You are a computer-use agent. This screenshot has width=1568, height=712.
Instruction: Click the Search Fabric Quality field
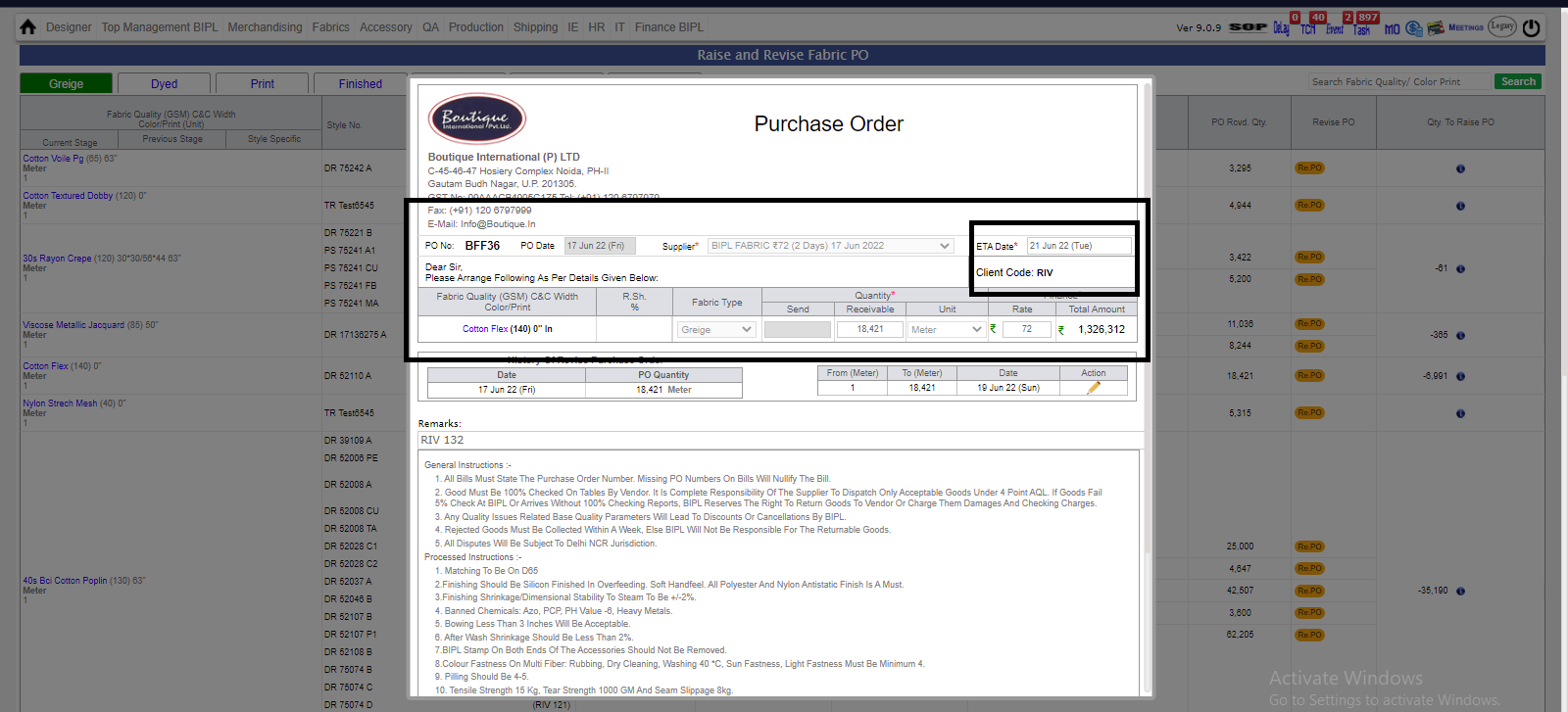[x=1399, y=81]
